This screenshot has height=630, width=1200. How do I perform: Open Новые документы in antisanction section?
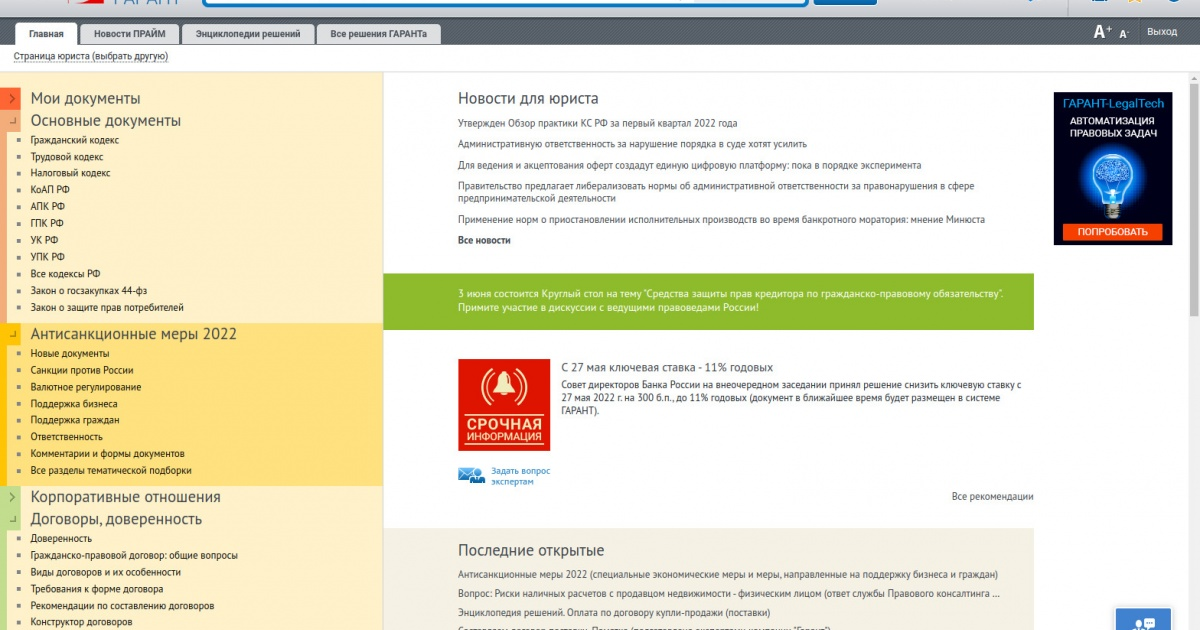tap(70, 353)
